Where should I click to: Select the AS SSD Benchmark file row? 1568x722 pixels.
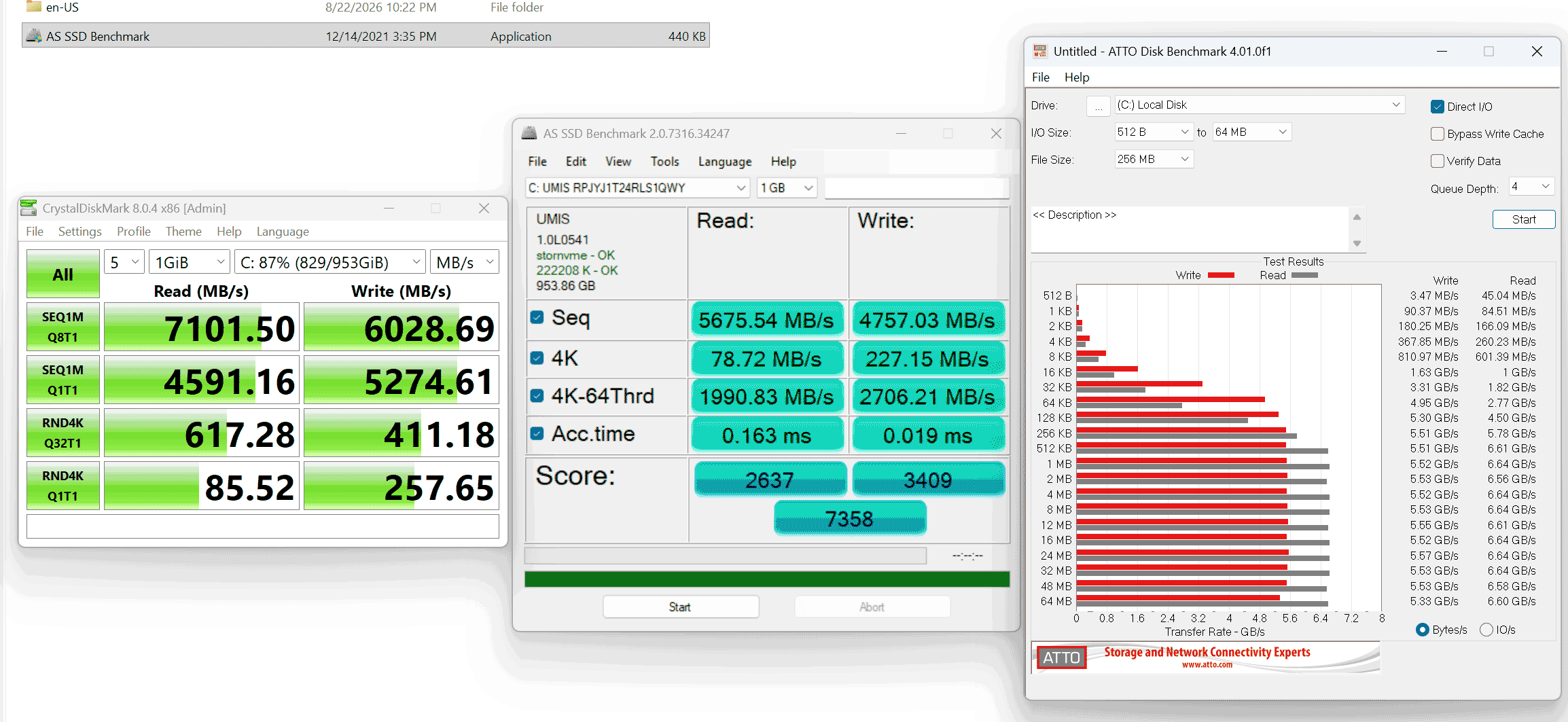click(366, 36)
